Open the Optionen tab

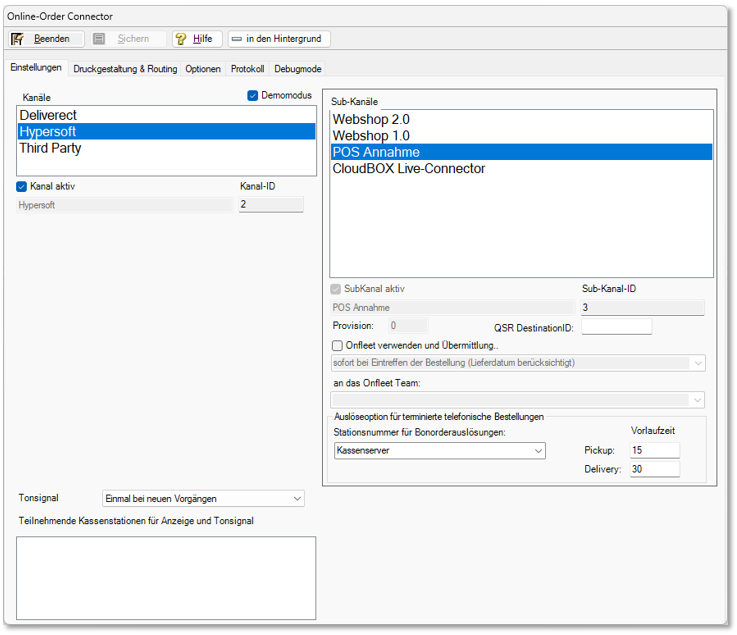click(203, 69)
